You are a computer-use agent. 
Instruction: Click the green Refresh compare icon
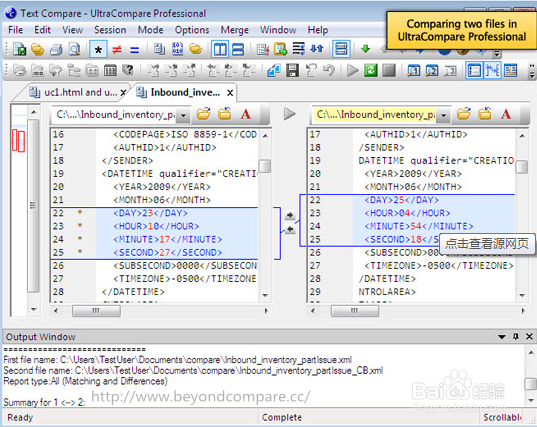371,71
